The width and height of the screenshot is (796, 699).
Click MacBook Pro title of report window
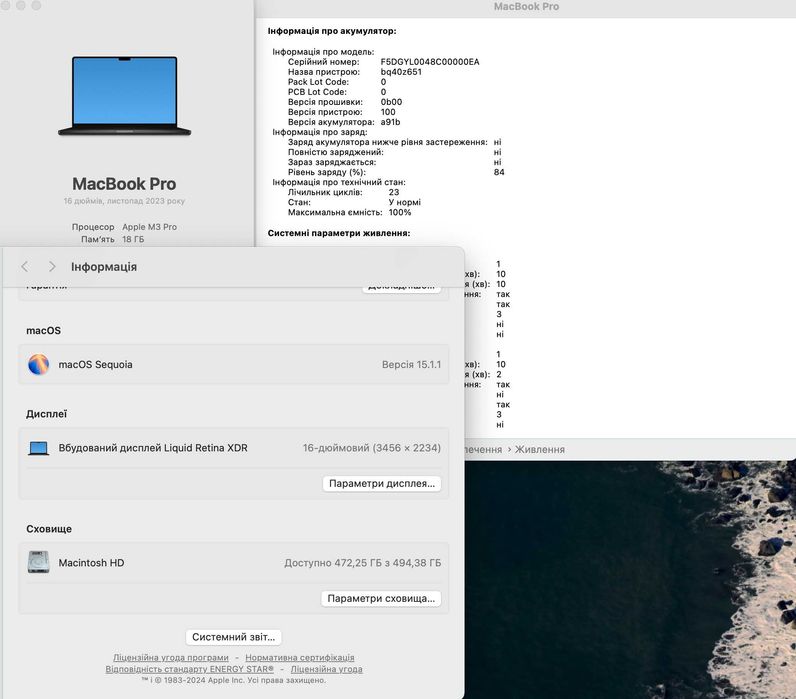click(526, 7)
